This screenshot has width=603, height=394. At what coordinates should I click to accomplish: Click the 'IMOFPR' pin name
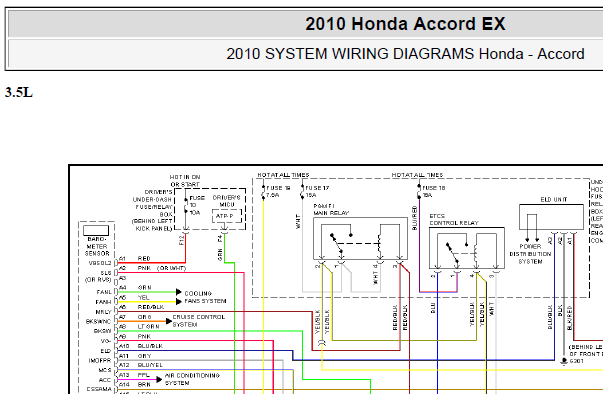[100, 361]
